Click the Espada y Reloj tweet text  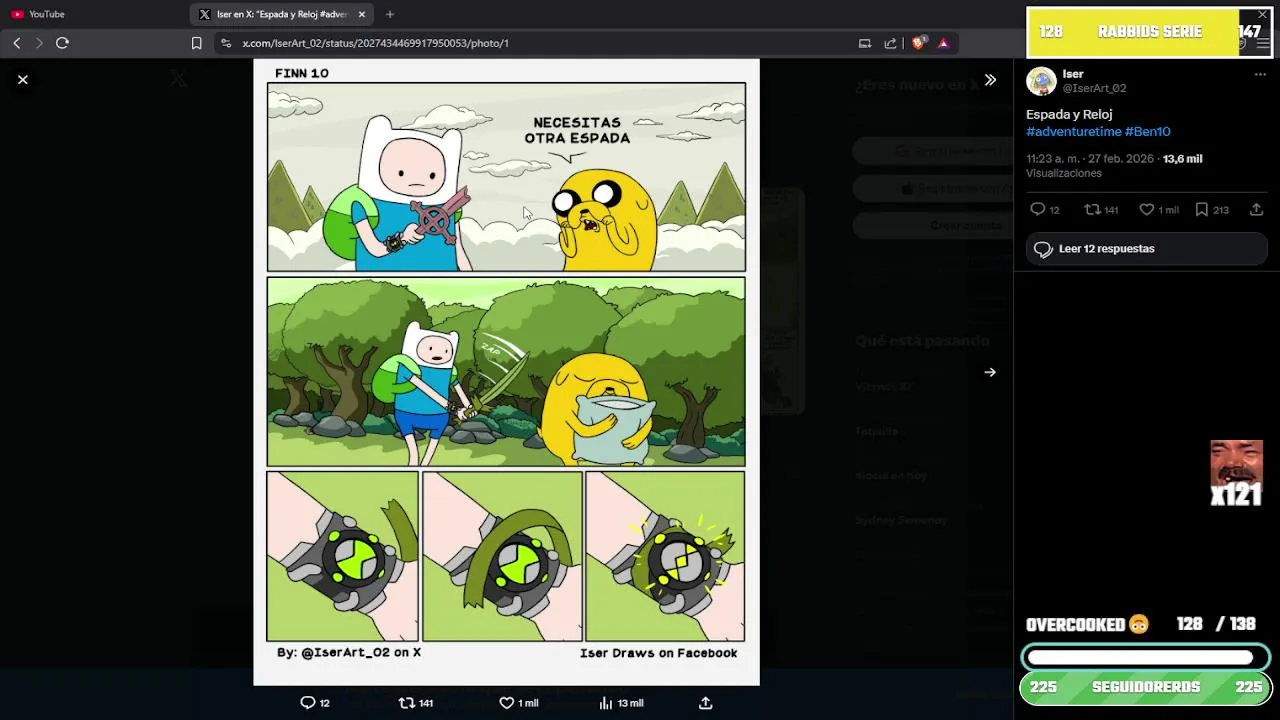click(x=1069, y=114)
